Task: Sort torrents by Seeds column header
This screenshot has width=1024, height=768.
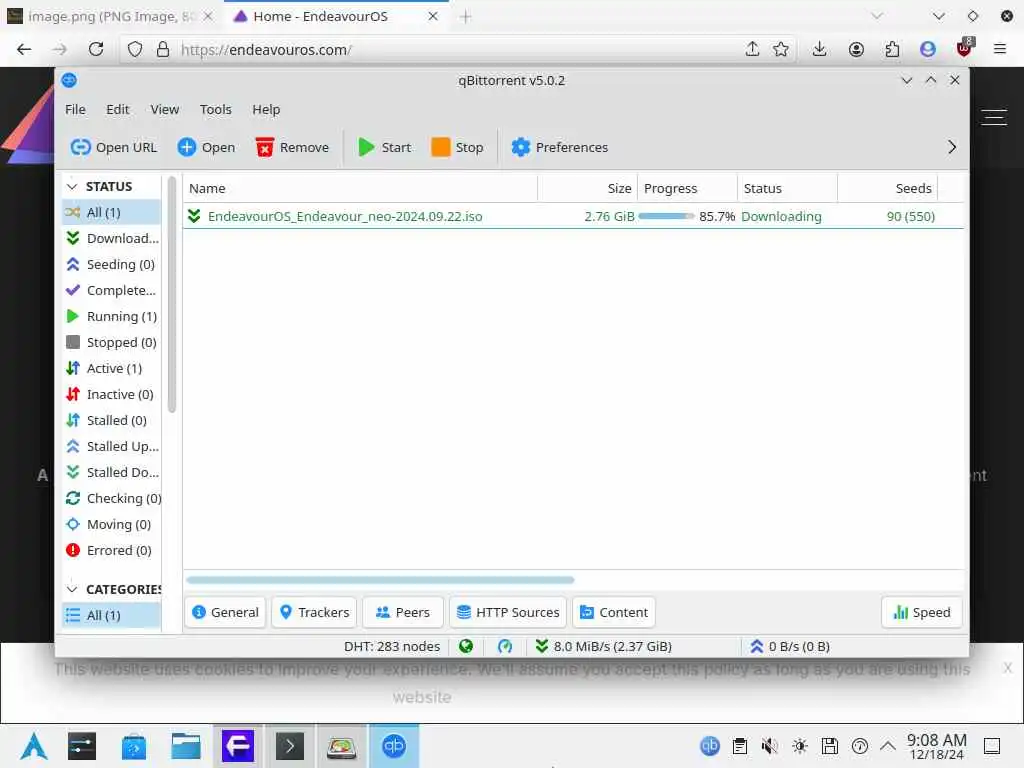Action: click(888, 188)
